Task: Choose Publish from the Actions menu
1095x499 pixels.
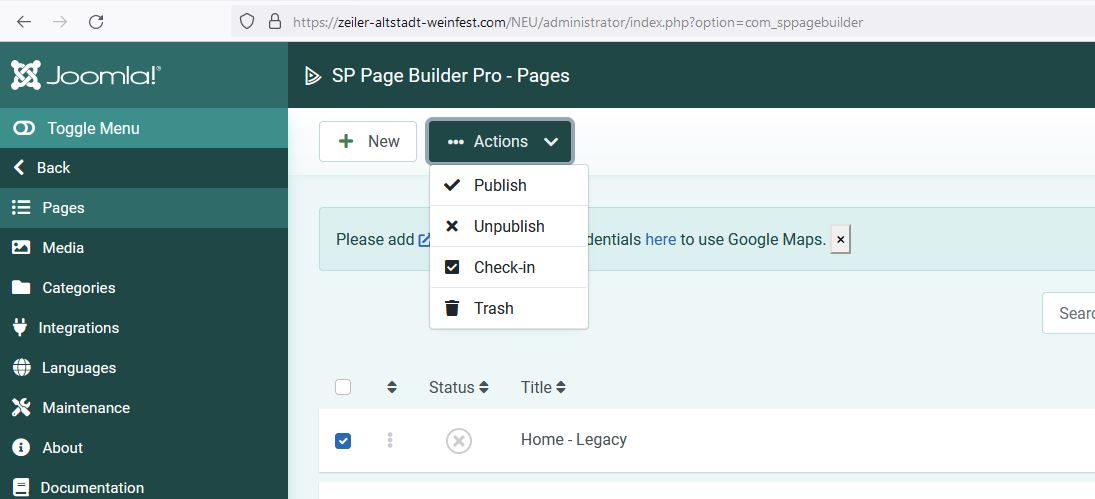Action: [500, 185]
